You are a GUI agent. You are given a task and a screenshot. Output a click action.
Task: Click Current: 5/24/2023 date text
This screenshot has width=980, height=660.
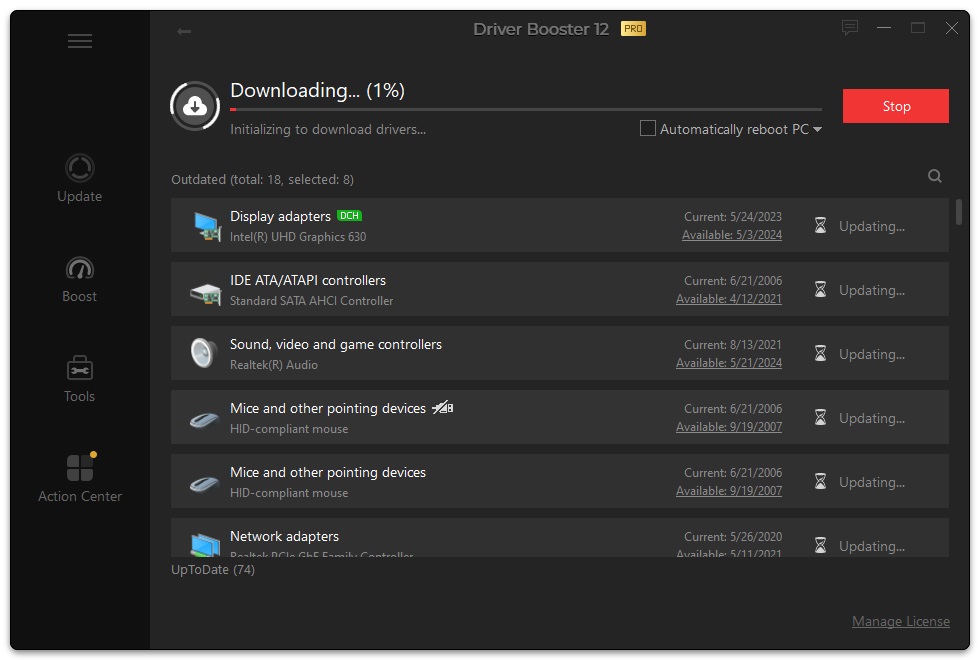732,217
